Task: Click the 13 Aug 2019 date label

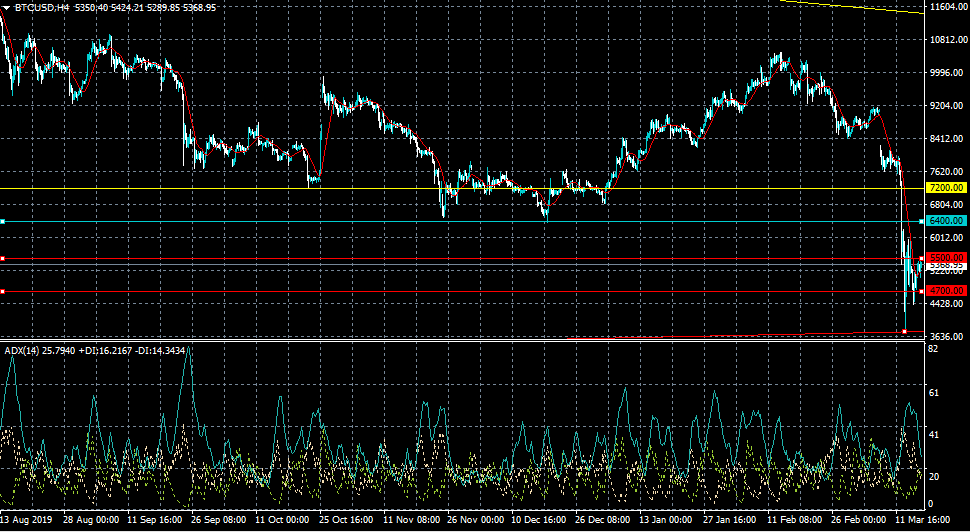Action: (27, 522)
